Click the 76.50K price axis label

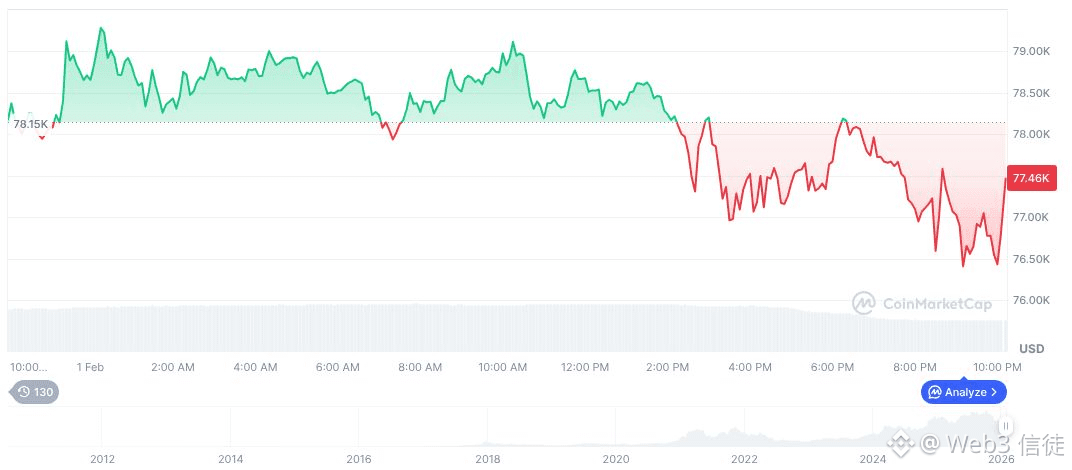pyautogui.click(x=1031, y=259)
